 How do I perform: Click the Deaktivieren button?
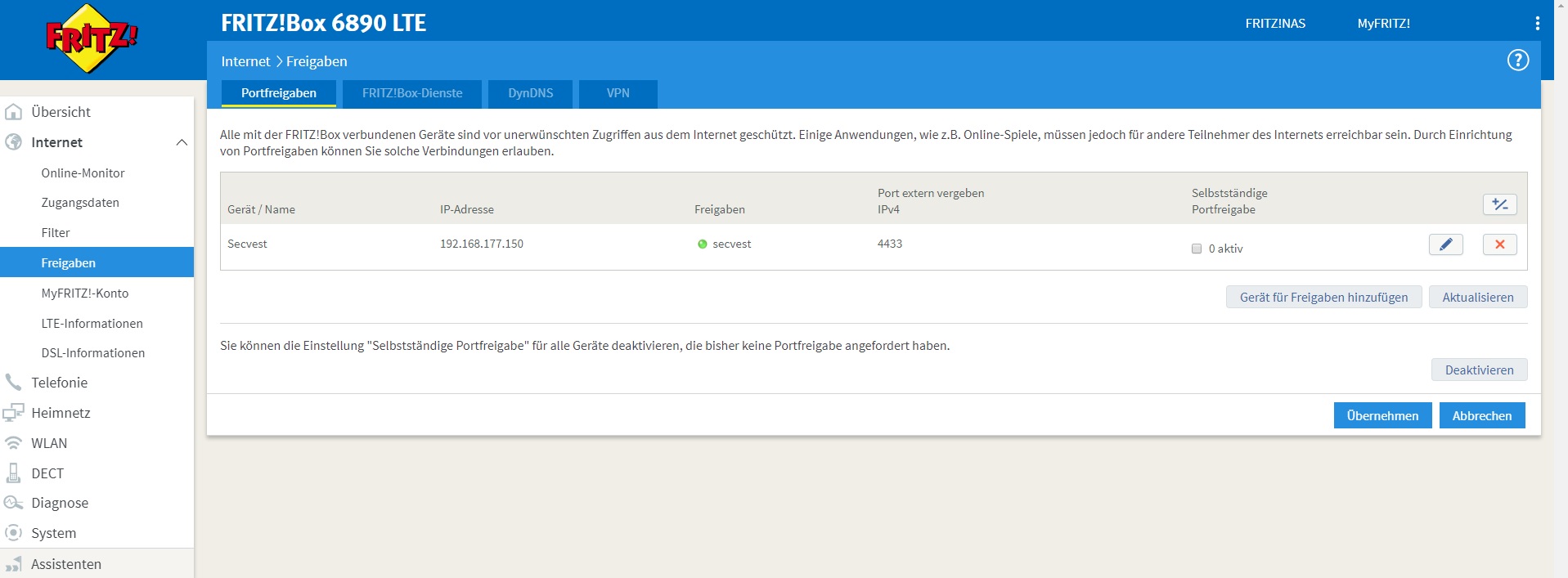click(1479, 370)
